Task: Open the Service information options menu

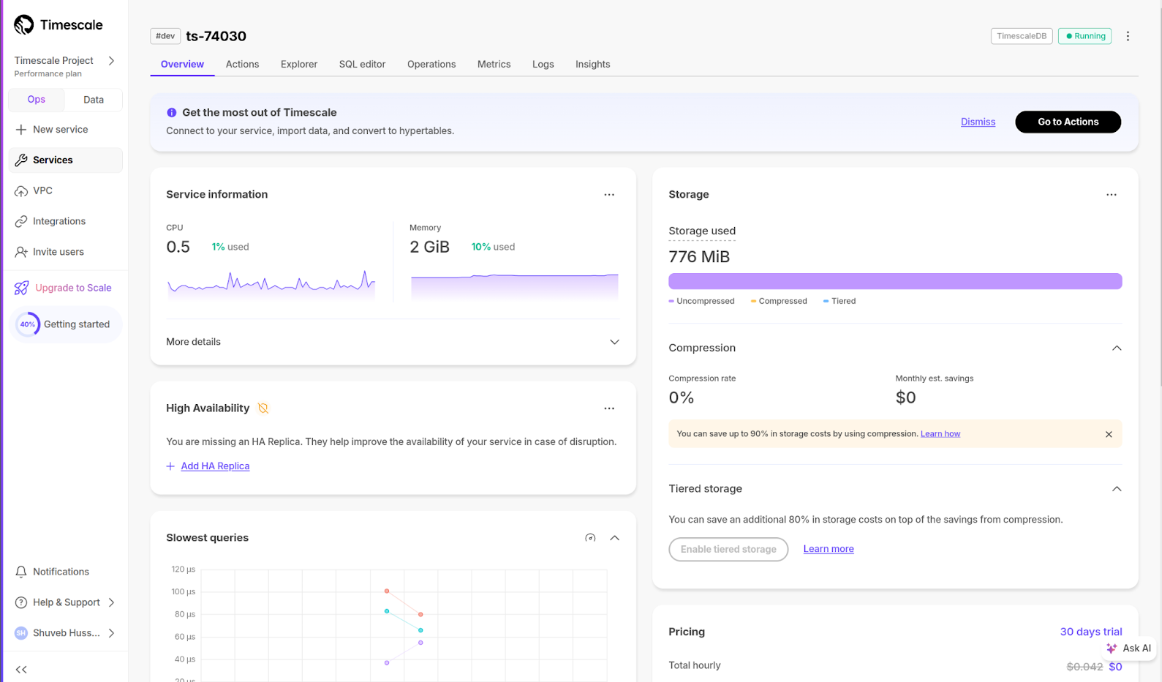Action: tap(609, 195)
